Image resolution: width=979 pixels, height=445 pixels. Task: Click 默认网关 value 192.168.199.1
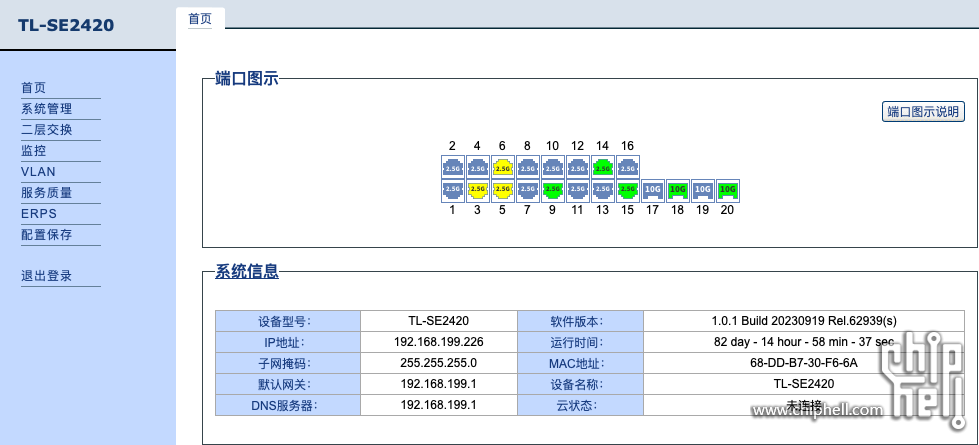coord(439,384)
